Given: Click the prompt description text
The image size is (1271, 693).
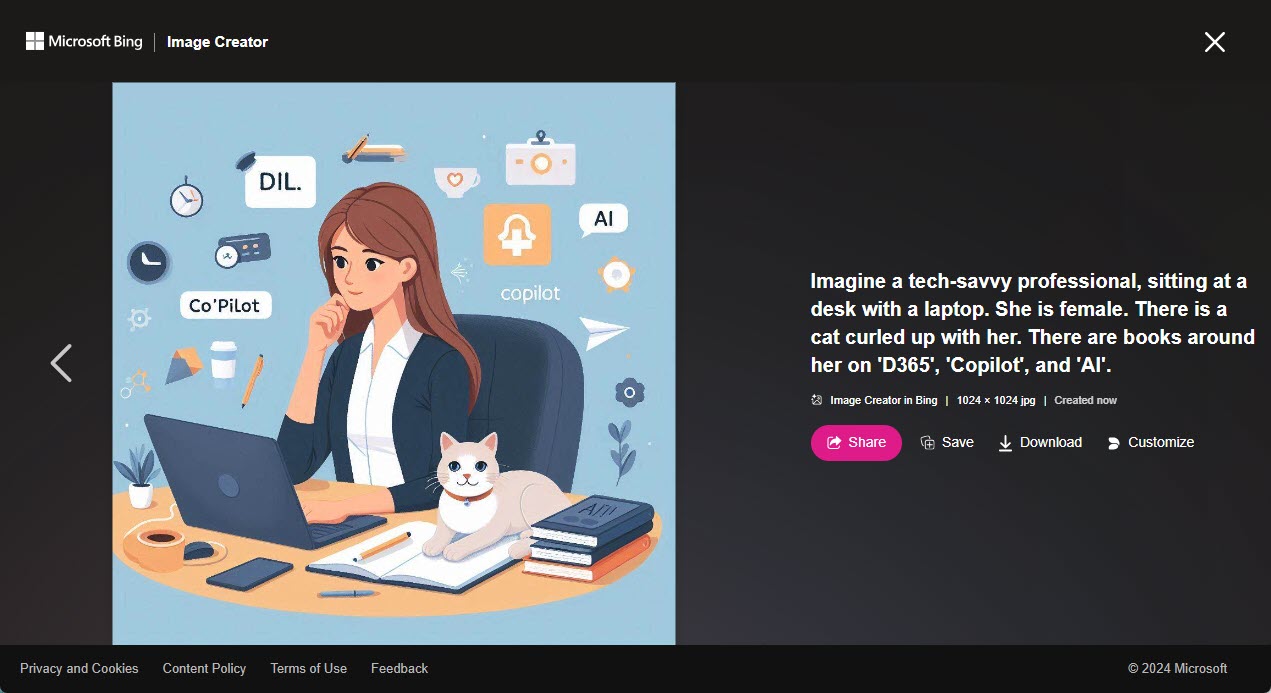Looking at the screenshot, I should [1032, 323].
